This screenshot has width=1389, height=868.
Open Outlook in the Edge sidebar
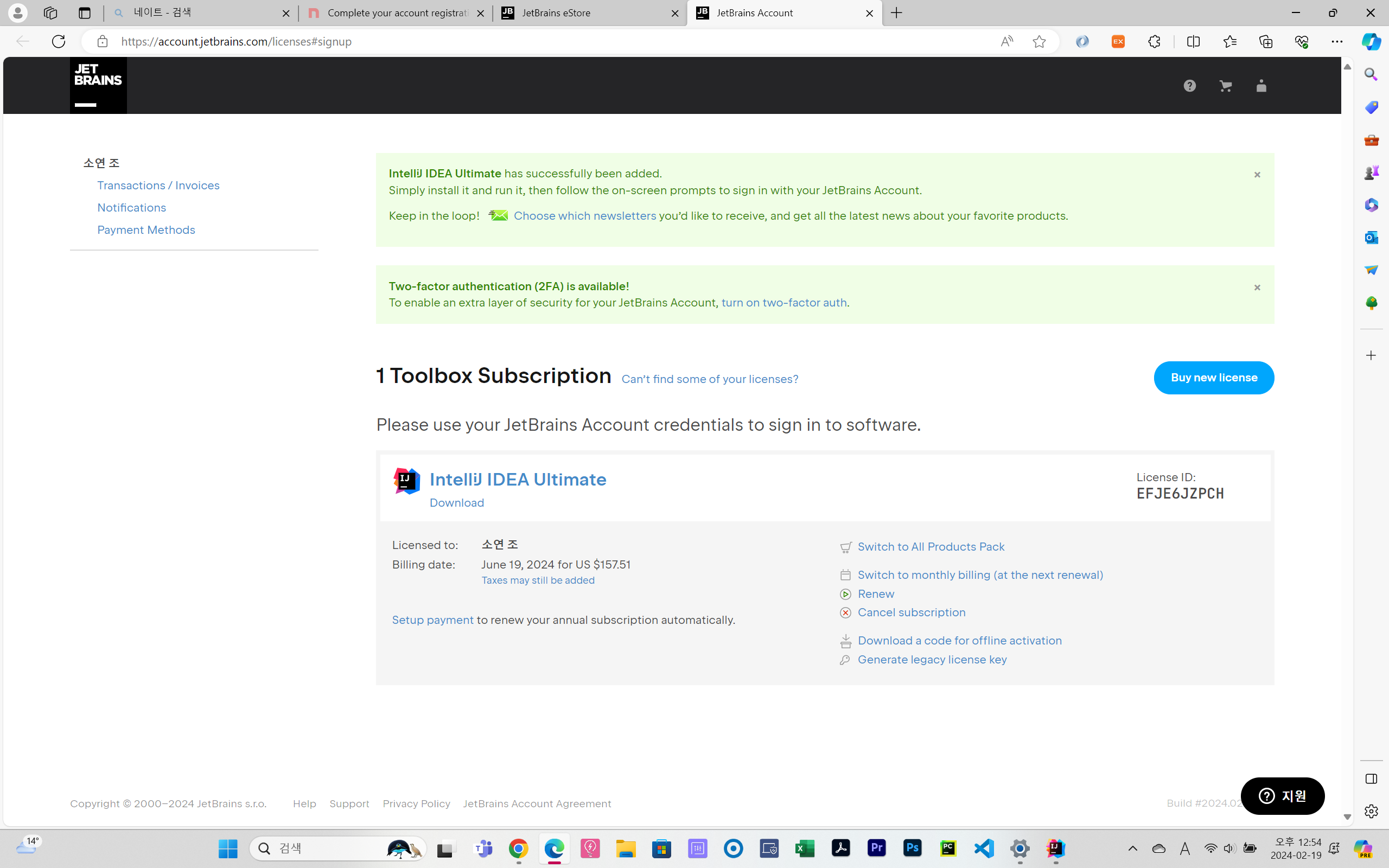tap(1371, 237)
